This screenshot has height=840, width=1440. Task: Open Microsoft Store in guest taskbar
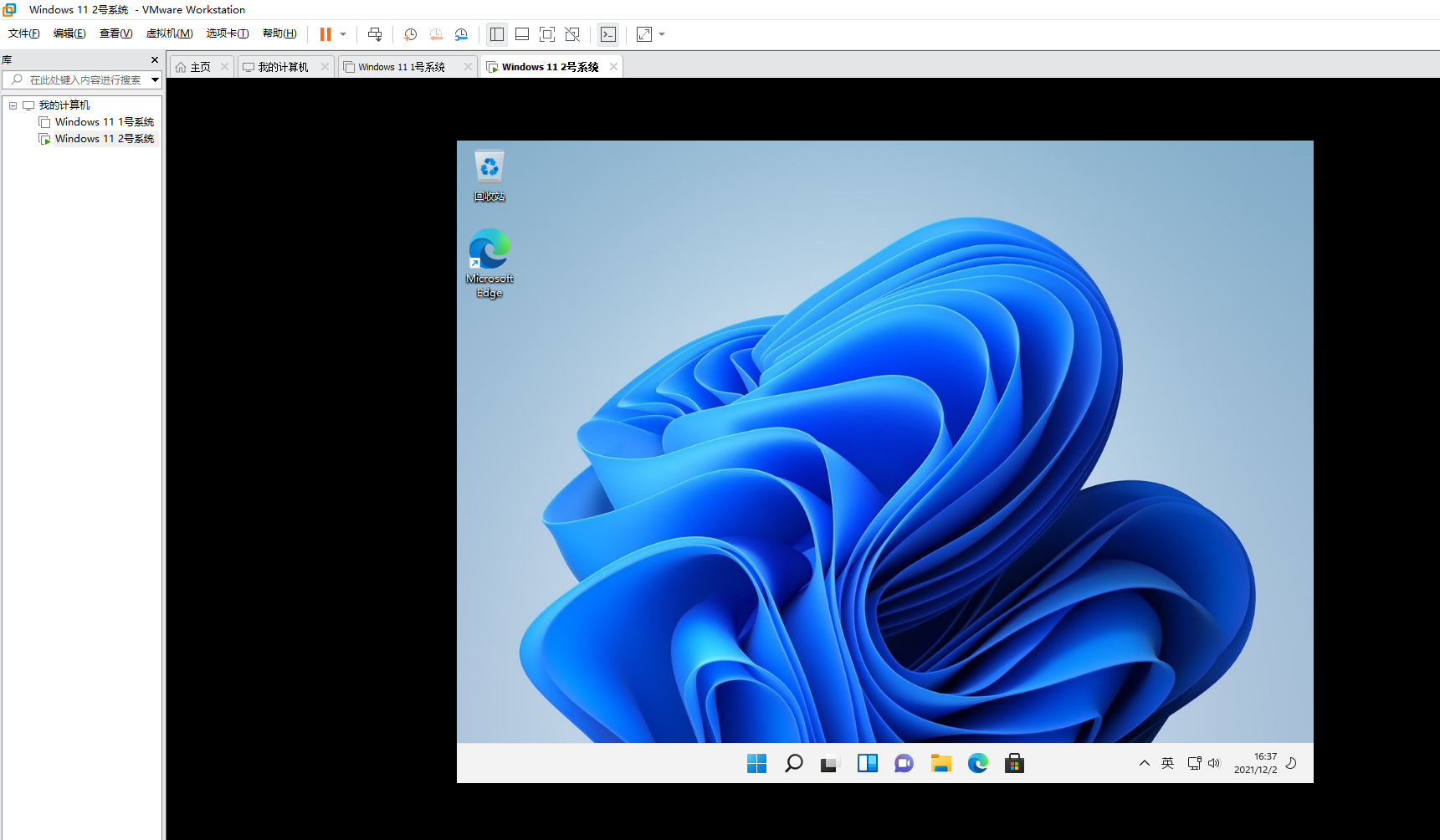click(1014, 763)
